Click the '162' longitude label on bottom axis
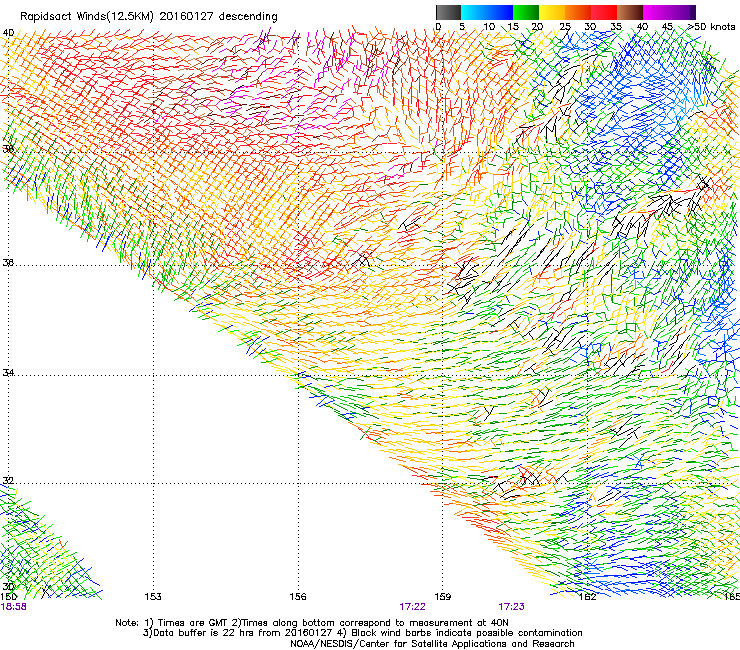This screenshot has width=740, height=650. point(588,597)
